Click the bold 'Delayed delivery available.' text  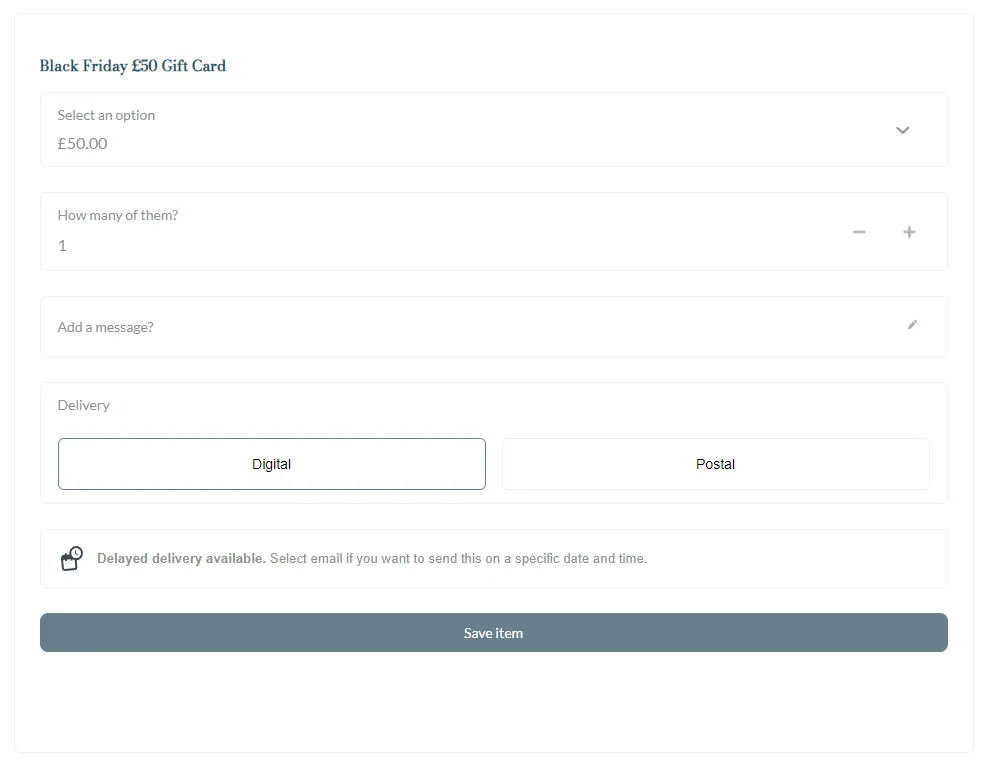pos(181,558)
